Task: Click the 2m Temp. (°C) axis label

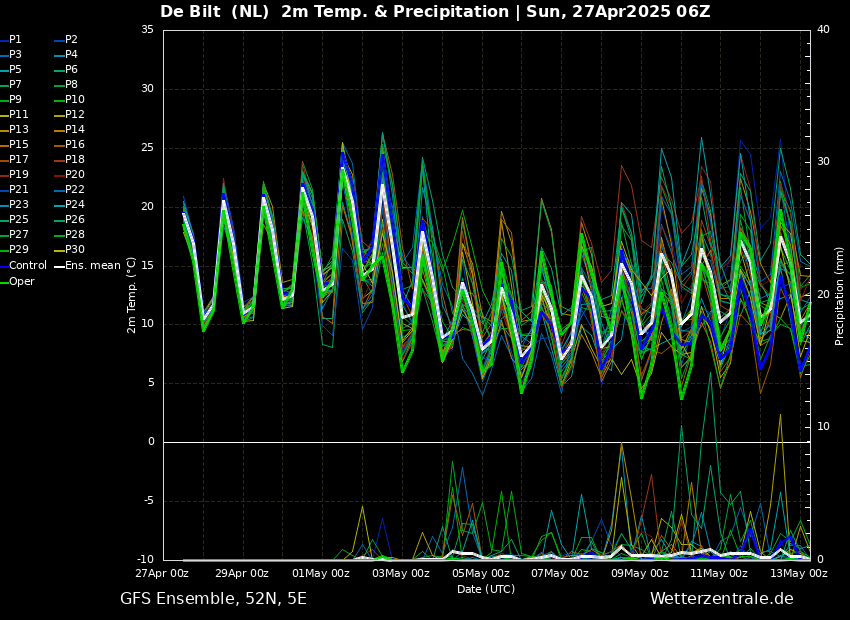Action: tap(131, 294)
